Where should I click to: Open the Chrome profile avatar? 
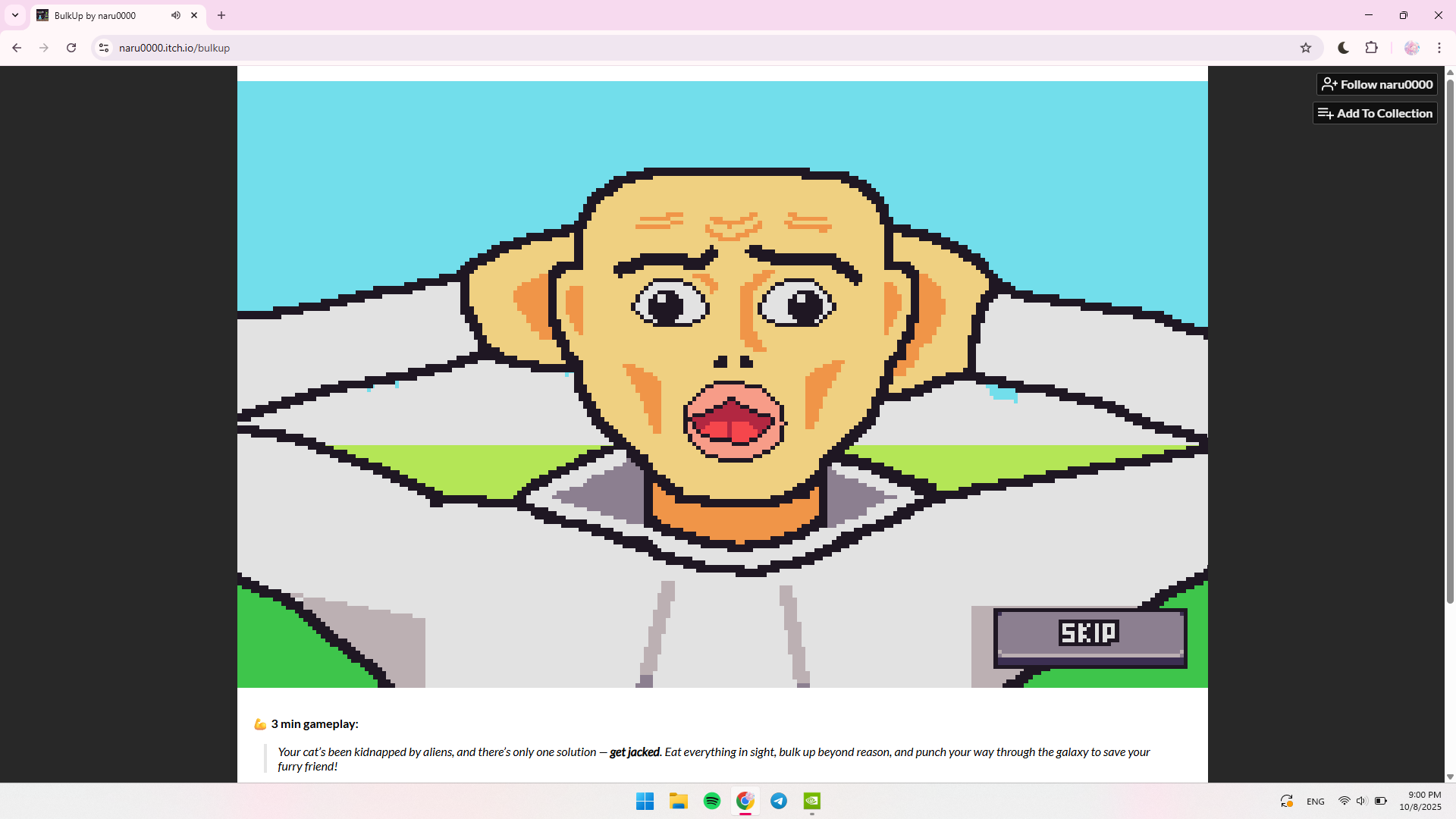point(1411,48)
